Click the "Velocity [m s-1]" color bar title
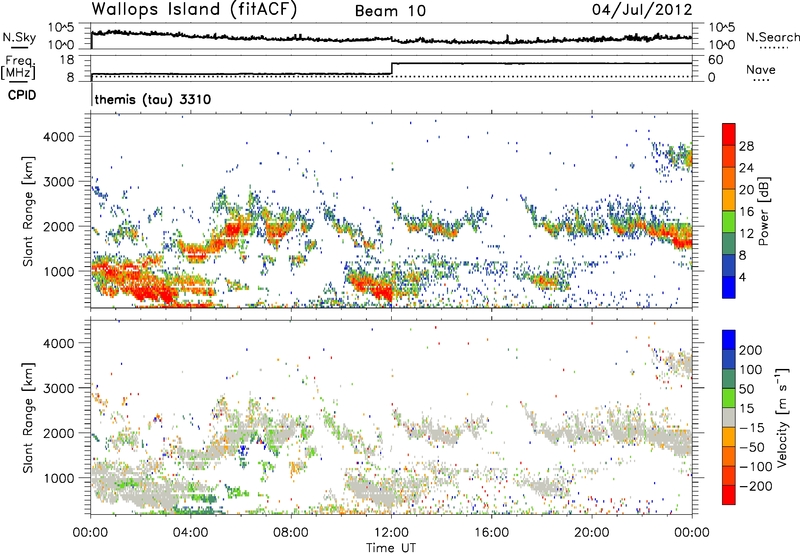This screenshot has height=554, width=800. pyautogui.click(x=783, y=417)
